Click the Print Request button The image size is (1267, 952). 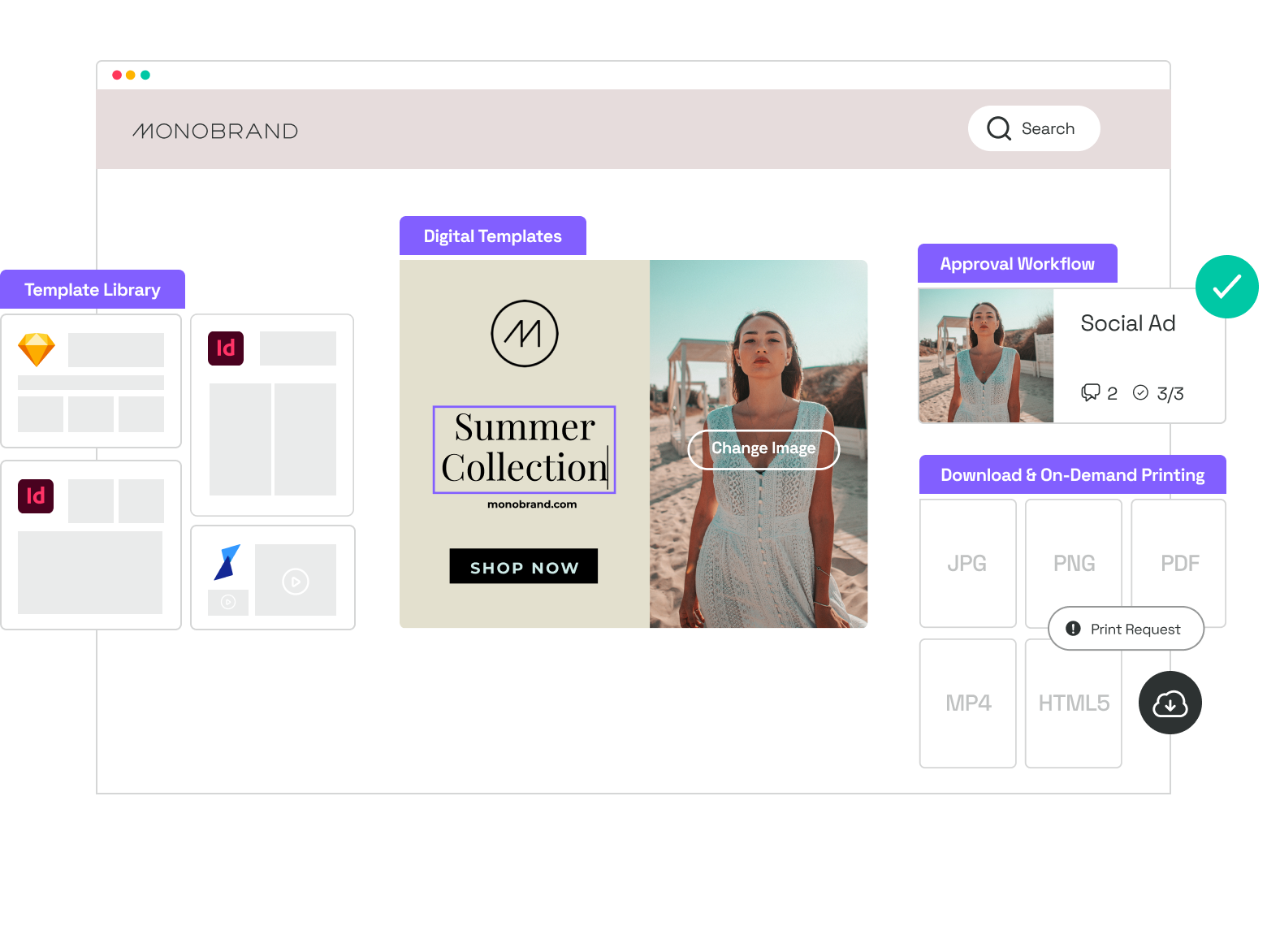[x=1126, y=629]
